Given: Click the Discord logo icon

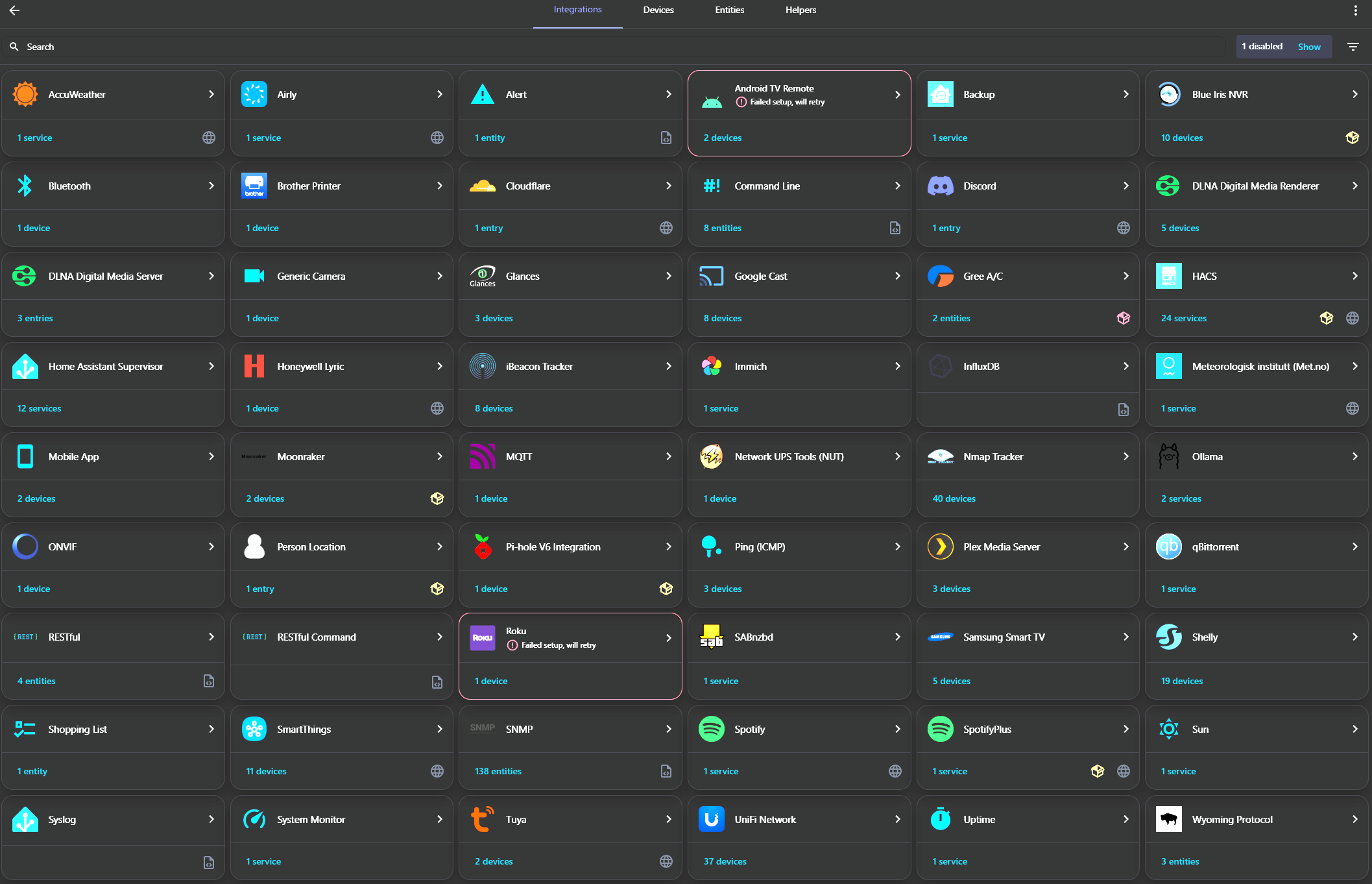Looking at the screenshot, I should pos(940,186).
